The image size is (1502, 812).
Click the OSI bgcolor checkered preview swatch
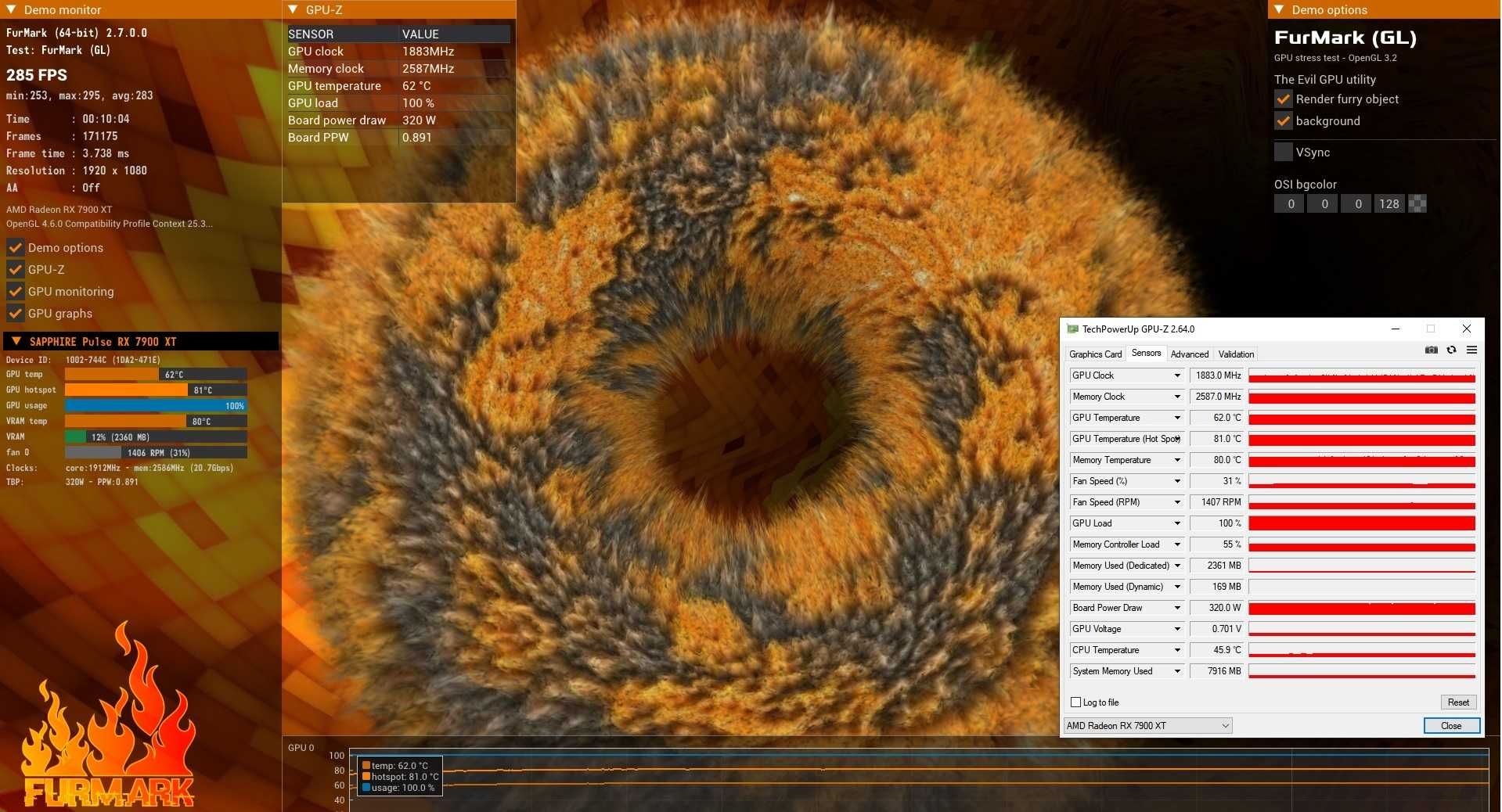[1417, 204]
